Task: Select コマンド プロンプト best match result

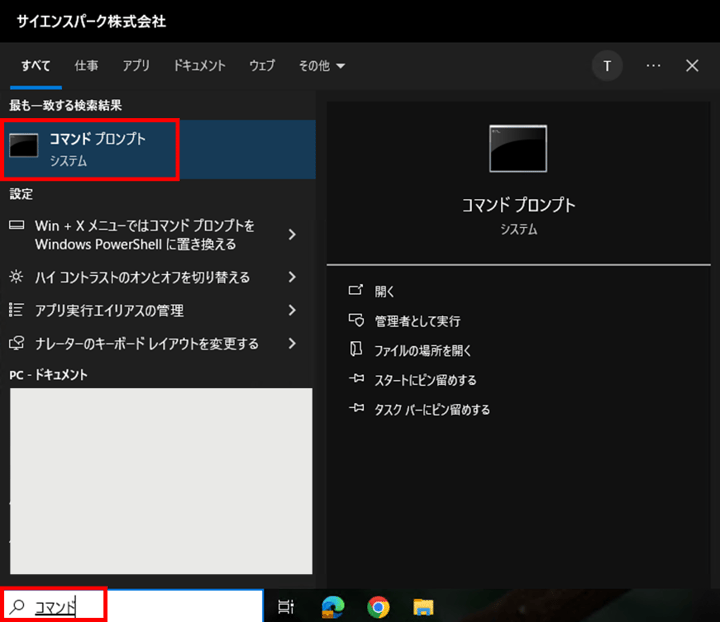Action: tap(92, 149)
